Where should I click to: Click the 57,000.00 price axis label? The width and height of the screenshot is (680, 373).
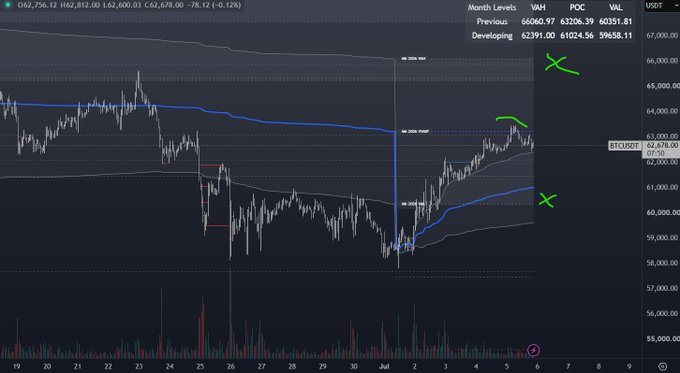tap(662, 288)
